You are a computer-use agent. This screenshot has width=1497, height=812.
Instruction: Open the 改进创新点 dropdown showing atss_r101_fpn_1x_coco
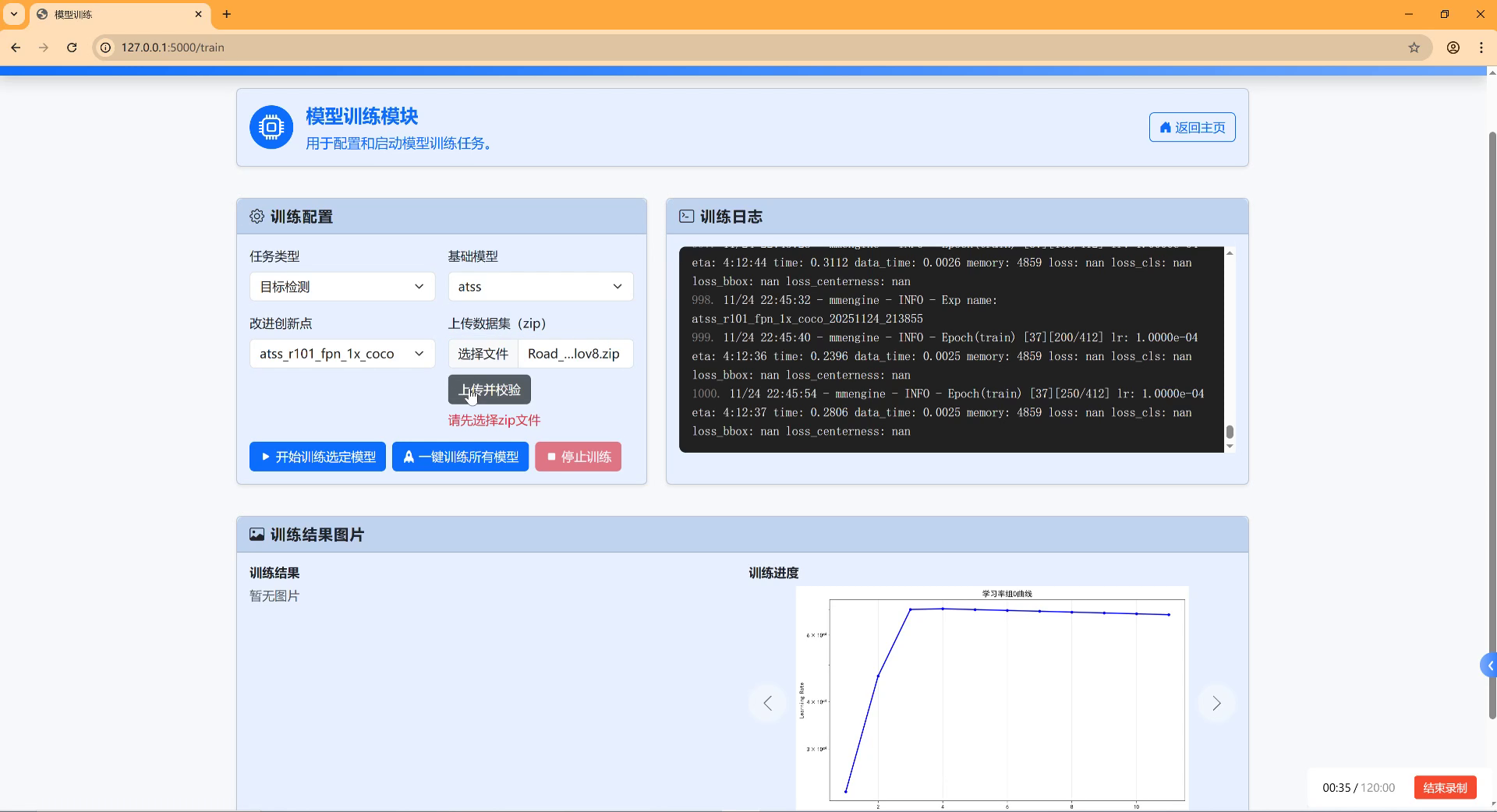[x=342, y=354]
